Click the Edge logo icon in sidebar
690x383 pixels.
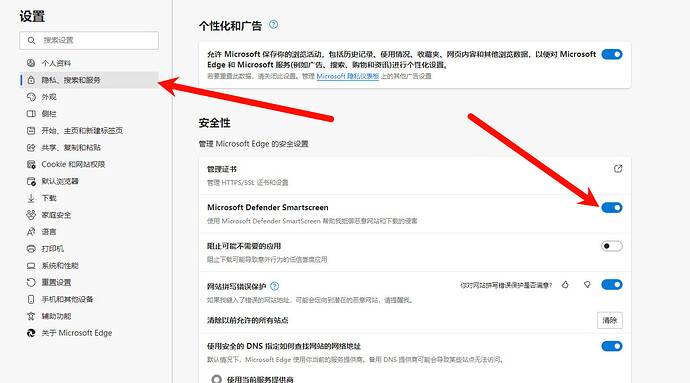[x=31, y=333]
